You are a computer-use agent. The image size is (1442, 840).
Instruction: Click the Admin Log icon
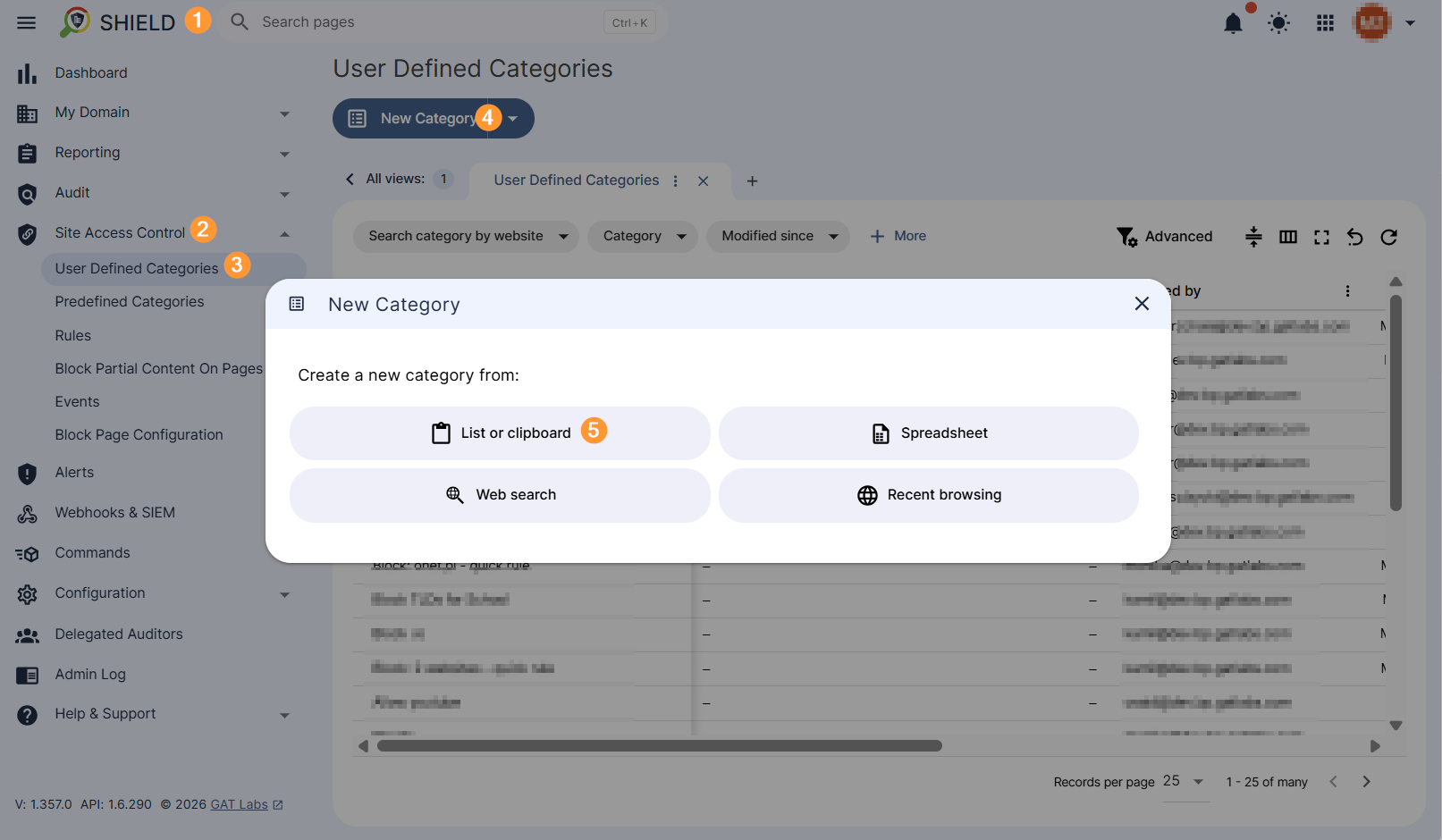coord(27,676)
